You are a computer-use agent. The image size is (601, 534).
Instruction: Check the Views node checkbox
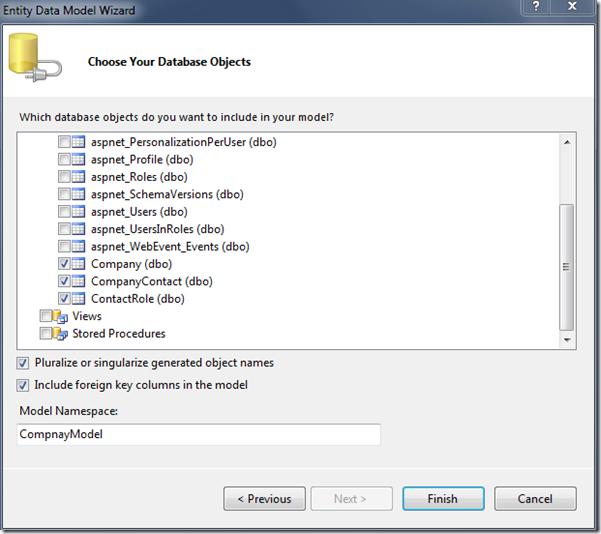[x=46, y=316]
